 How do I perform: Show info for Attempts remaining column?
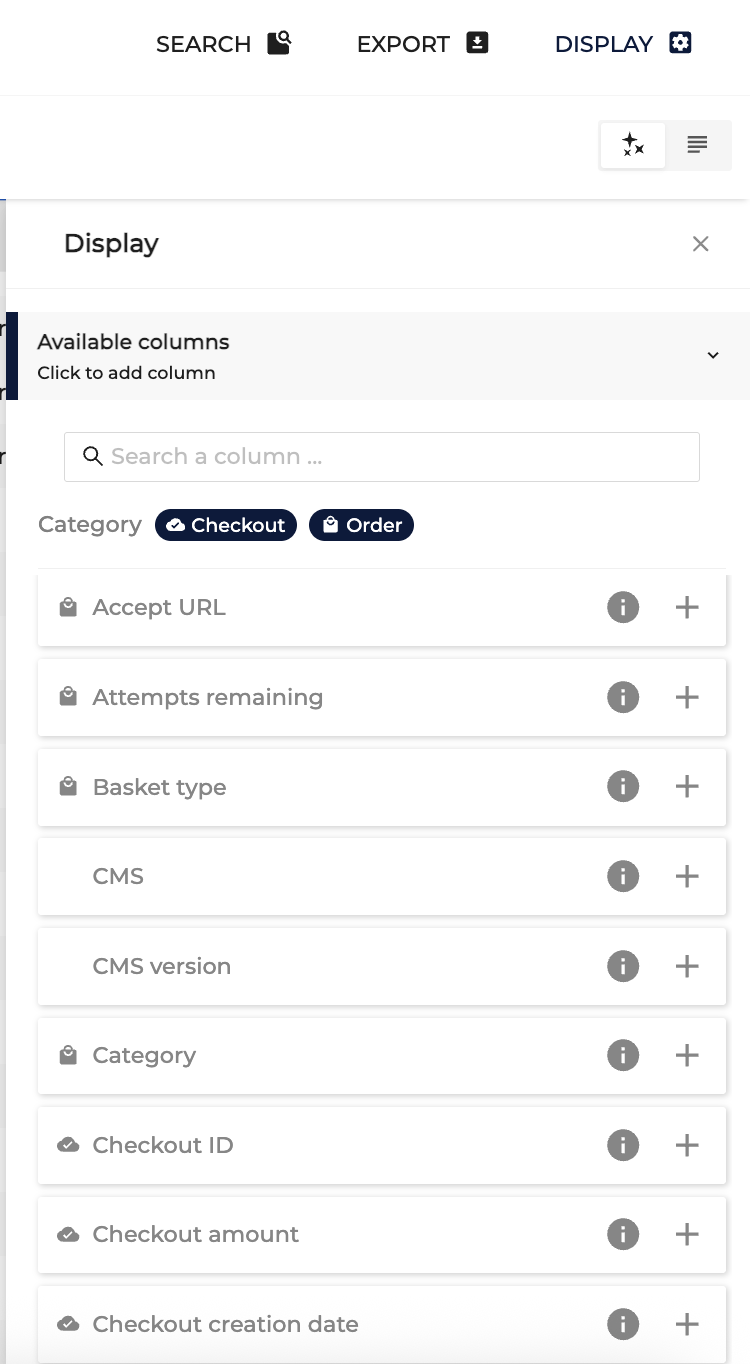623,697
